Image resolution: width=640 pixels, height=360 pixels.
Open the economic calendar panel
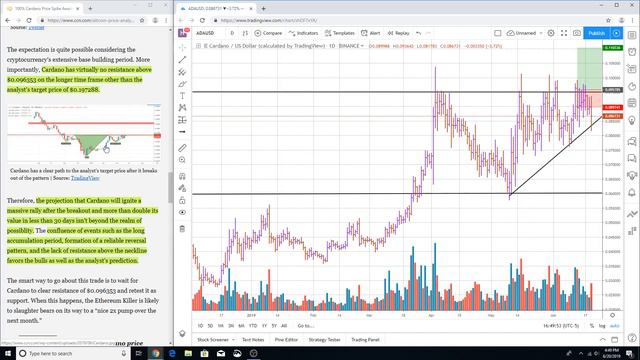point(632,103)
